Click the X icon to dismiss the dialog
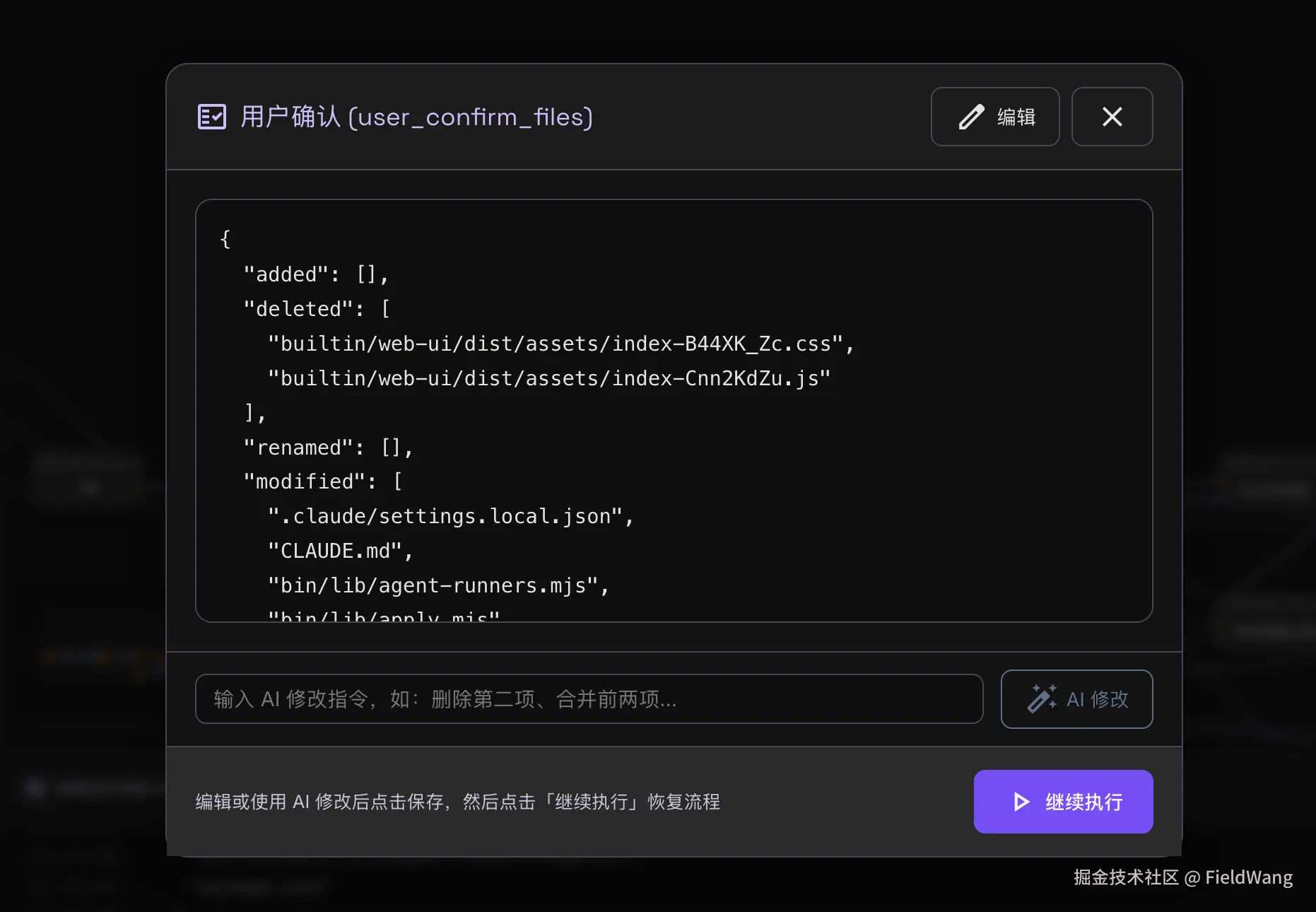Image resolution: width=1316 pixels, height=912 pixels. click(1112, 117)
